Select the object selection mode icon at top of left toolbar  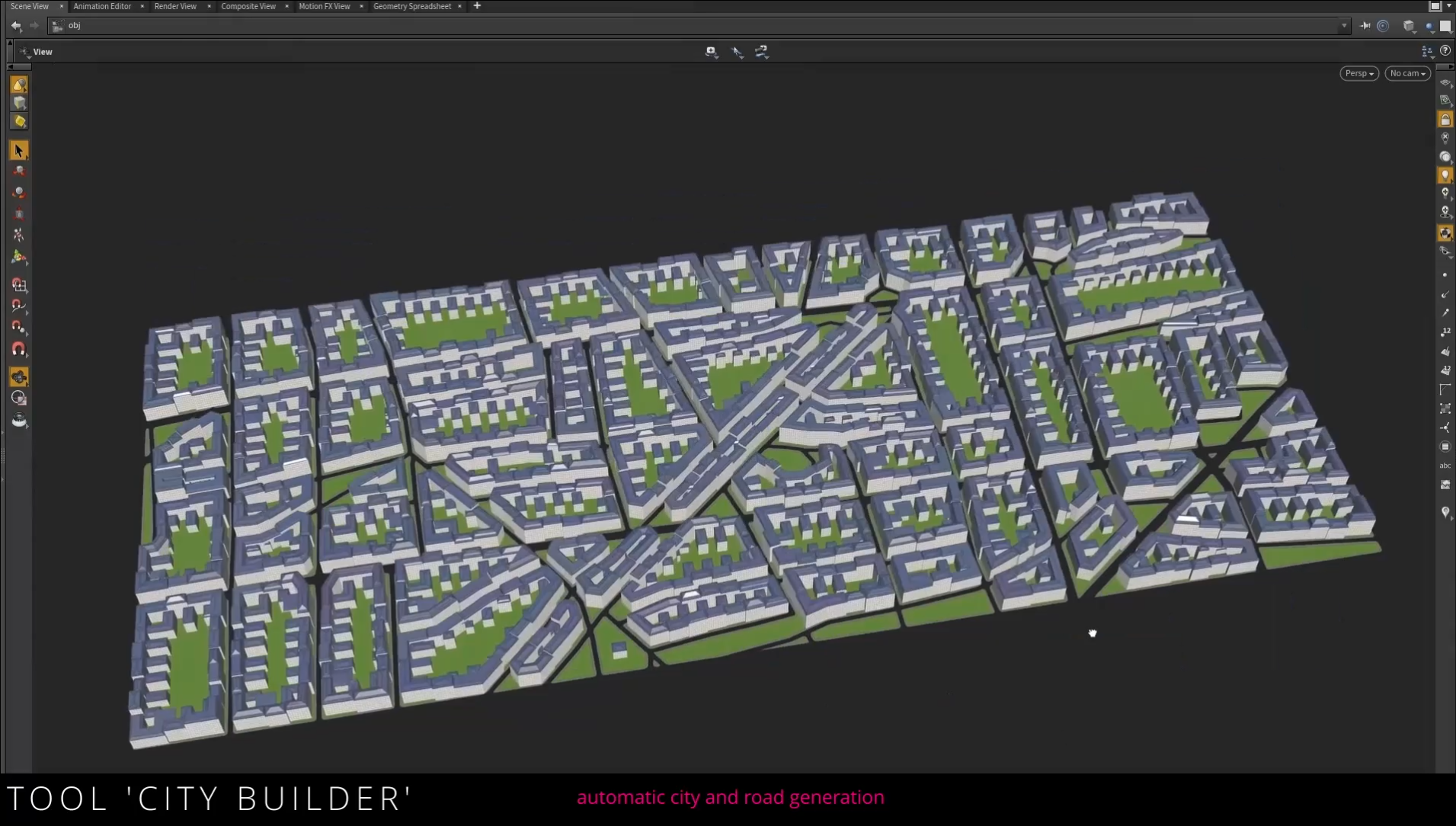(19, 85)
